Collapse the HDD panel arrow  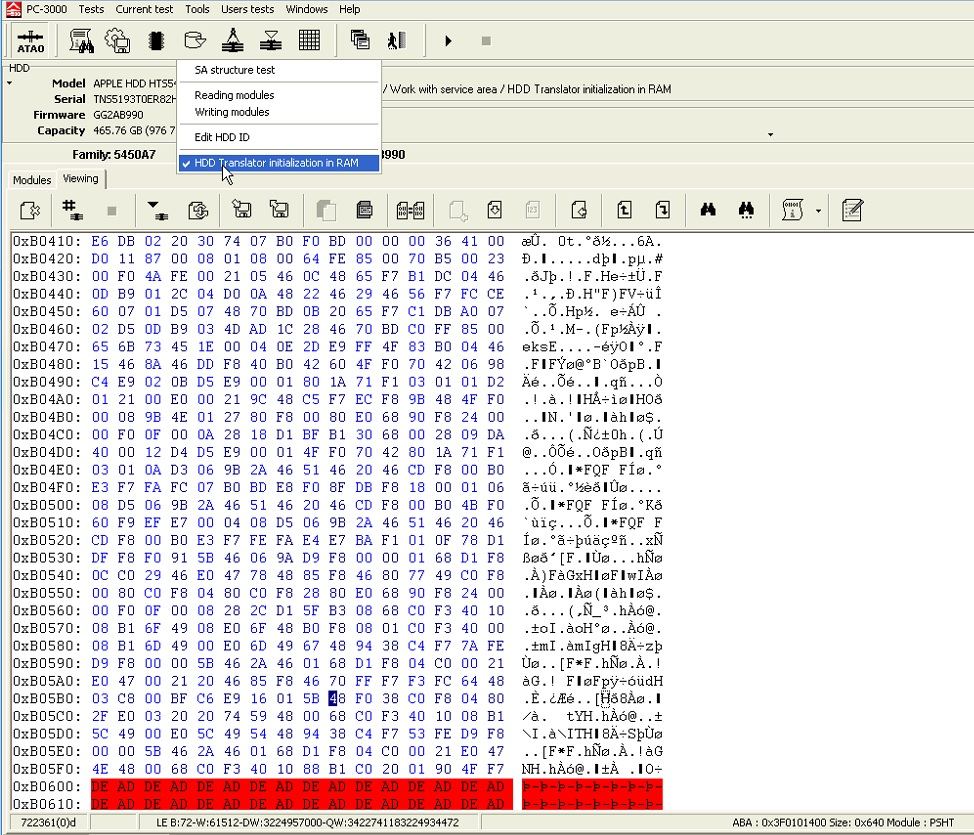tap(10, 83)
